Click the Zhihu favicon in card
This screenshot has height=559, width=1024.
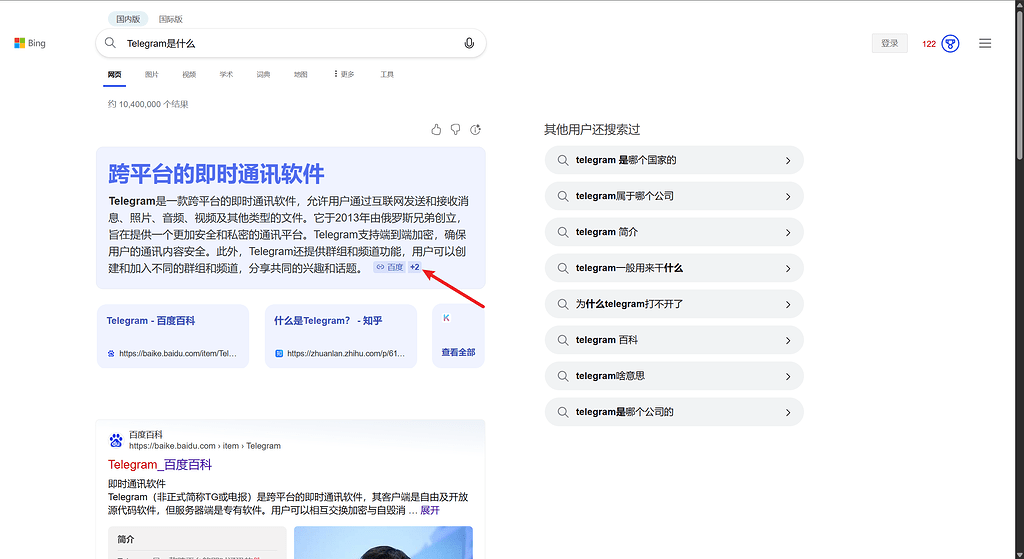[x=279, y=353]
